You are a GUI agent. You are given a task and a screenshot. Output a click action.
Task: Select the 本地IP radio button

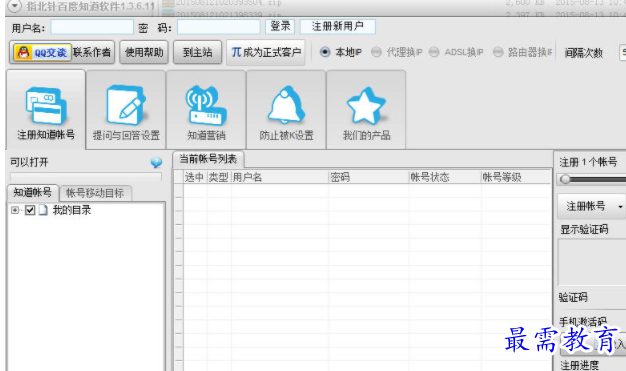click(x=325, y=52)
